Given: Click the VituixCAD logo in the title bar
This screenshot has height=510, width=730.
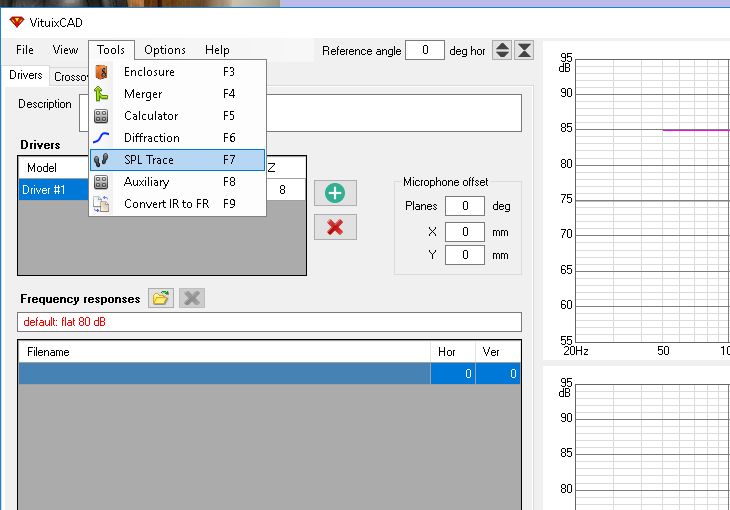Looking at the screenshot, I should (17, 22).
